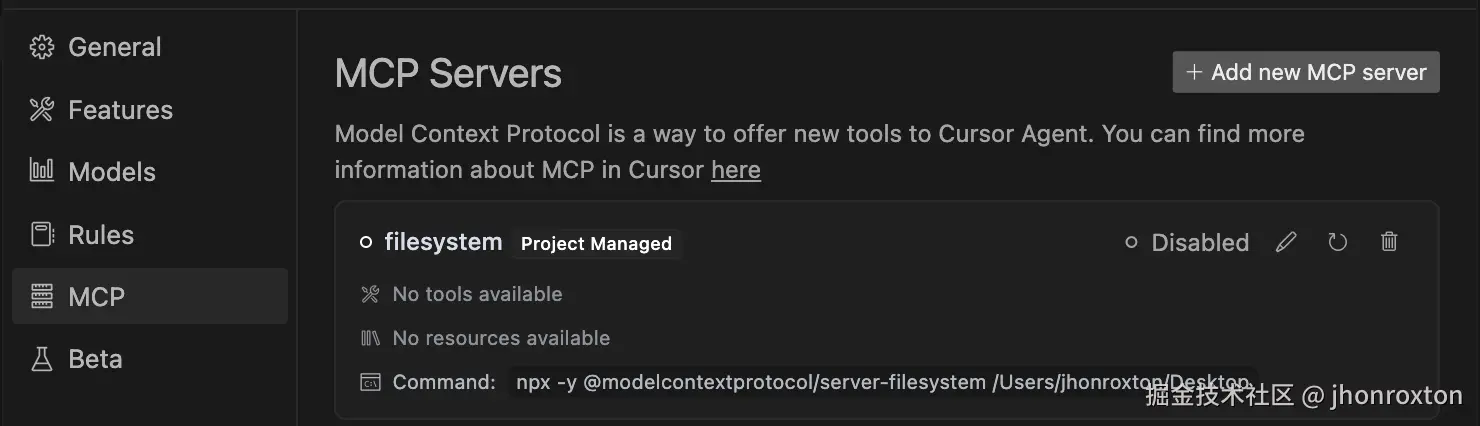Open the "here" link about MCP
The height and width of the screenshot is (426, 1480).
735,170
